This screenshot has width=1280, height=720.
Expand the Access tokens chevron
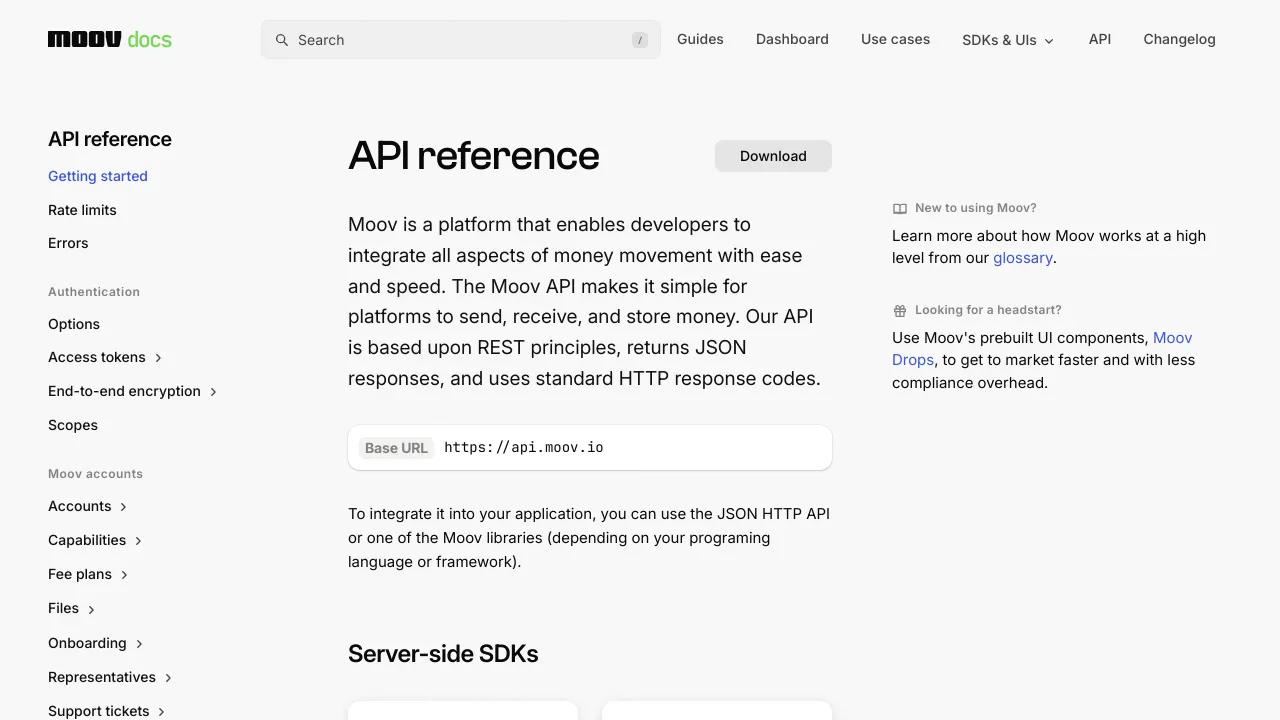159,358
